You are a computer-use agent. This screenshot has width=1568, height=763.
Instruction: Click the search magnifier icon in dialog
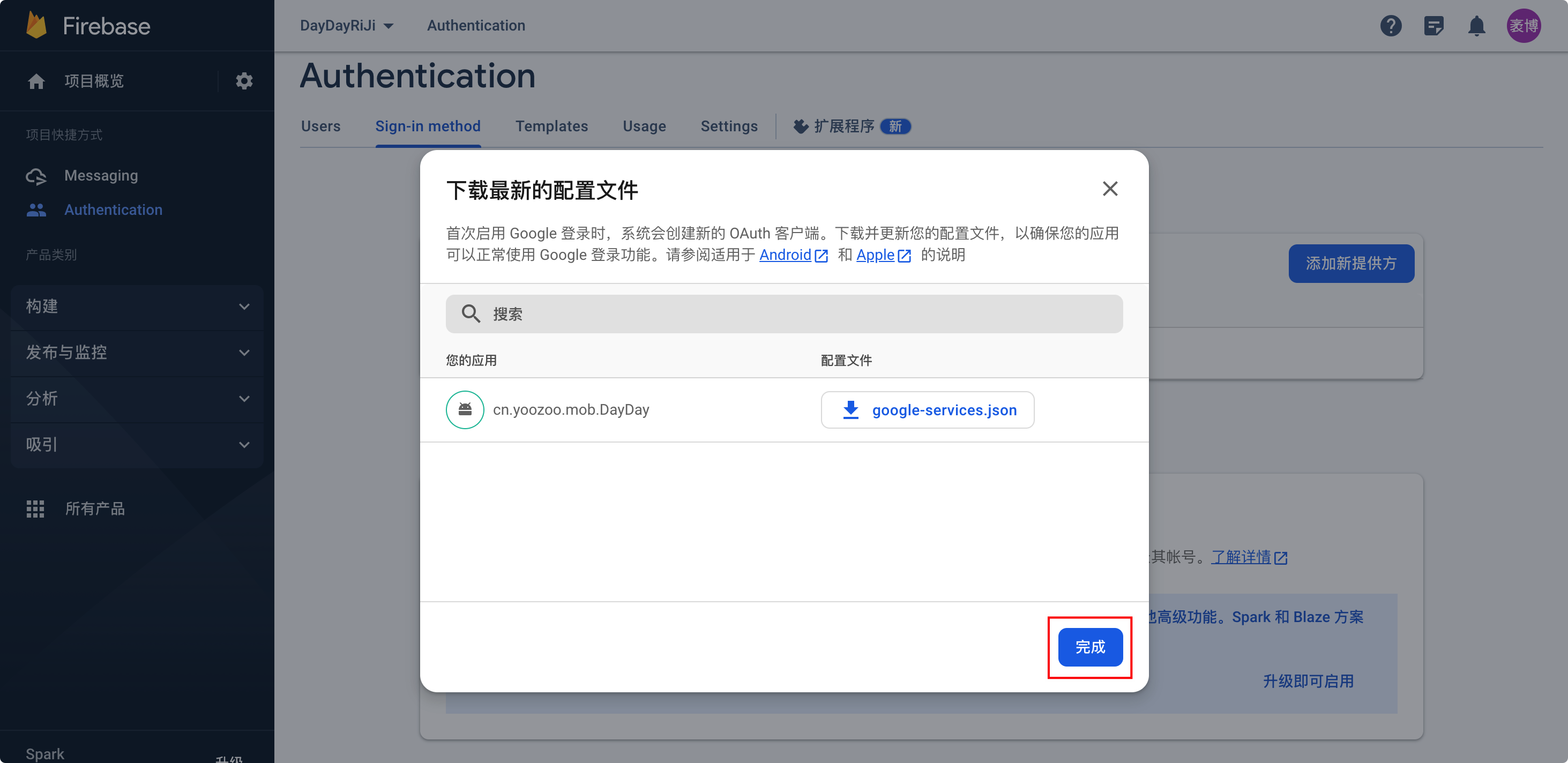[471, 314]
